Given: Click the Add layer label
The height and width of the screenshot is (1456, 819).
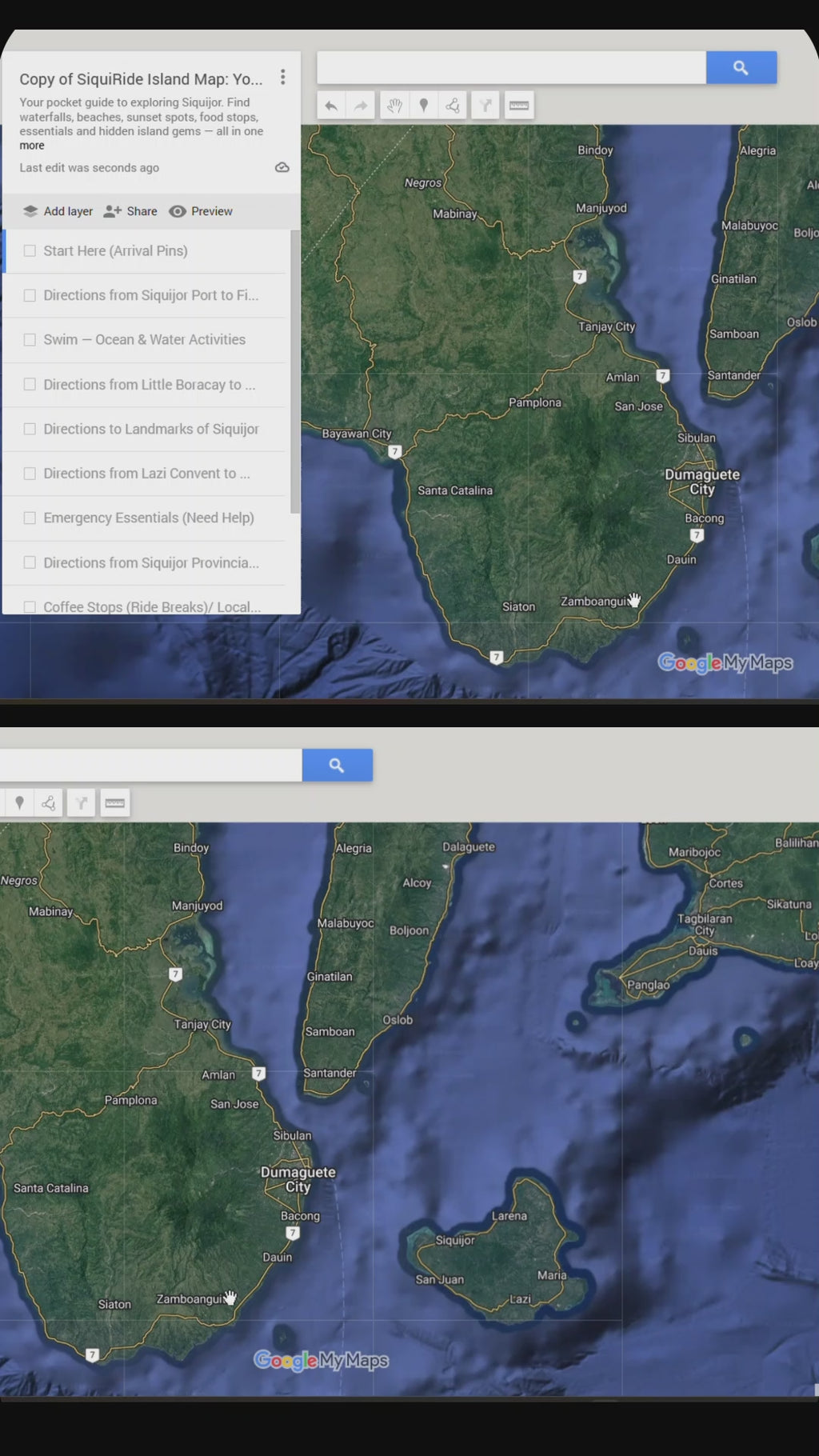Looking at the screenshot, I should (x=68, y=211).
